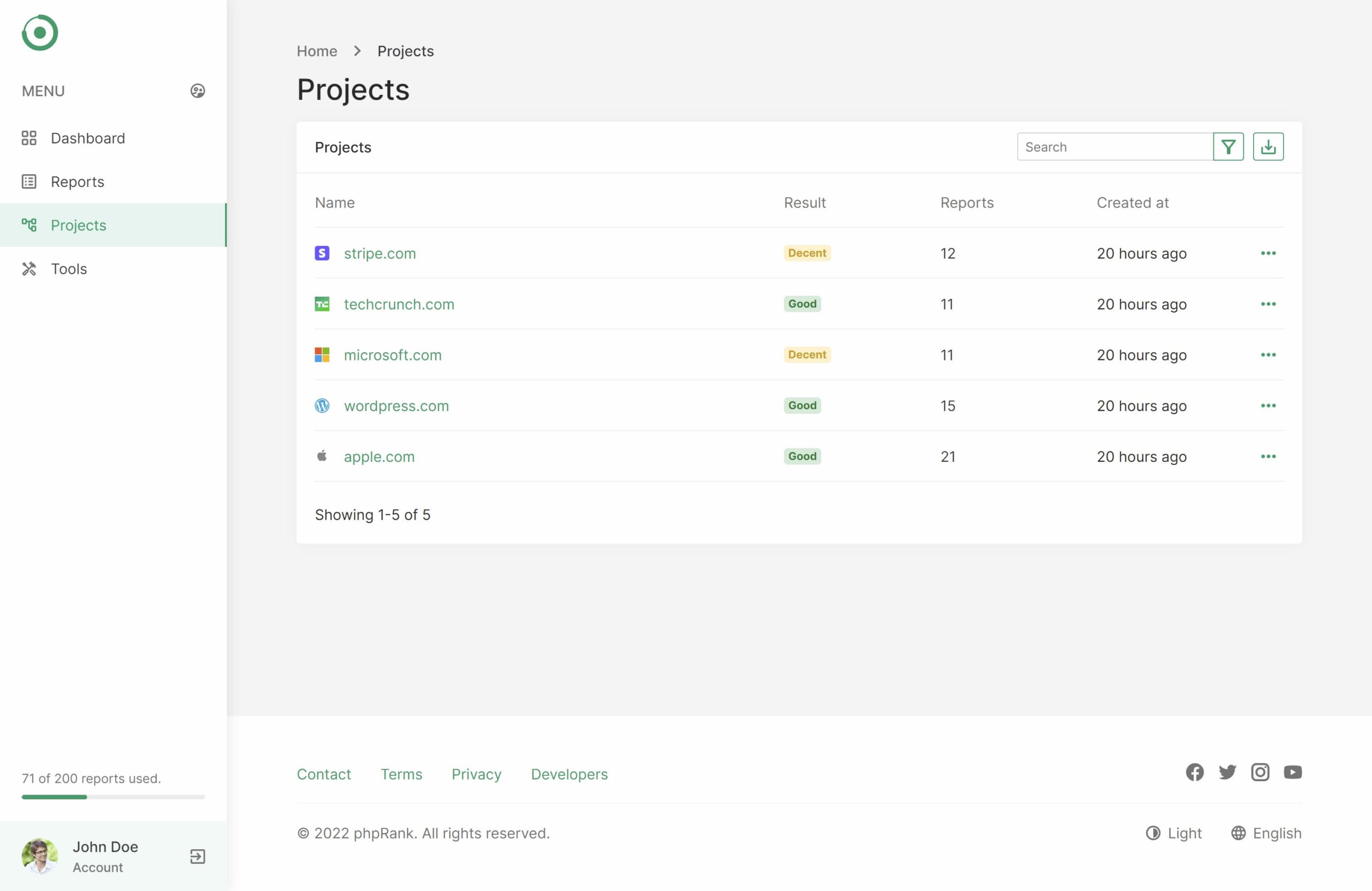Open the Facebook social icon
Image resolution: width=1372 pixels, height=891 pixels.
point(1195,772)
